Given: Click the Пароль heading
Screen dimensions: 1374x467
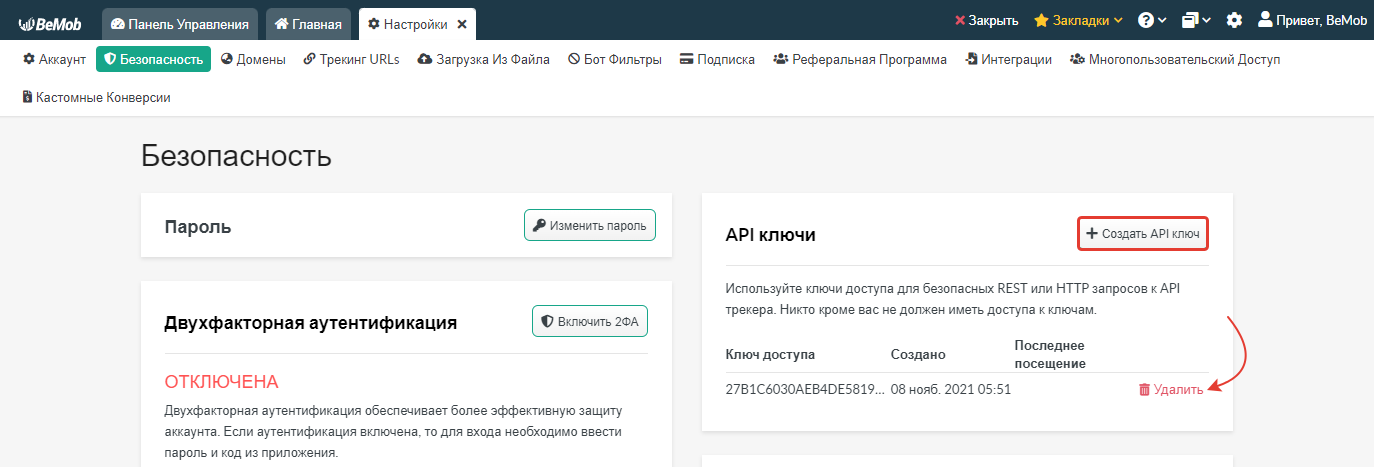Looking at the screenshot, I should tap(198, 227).
